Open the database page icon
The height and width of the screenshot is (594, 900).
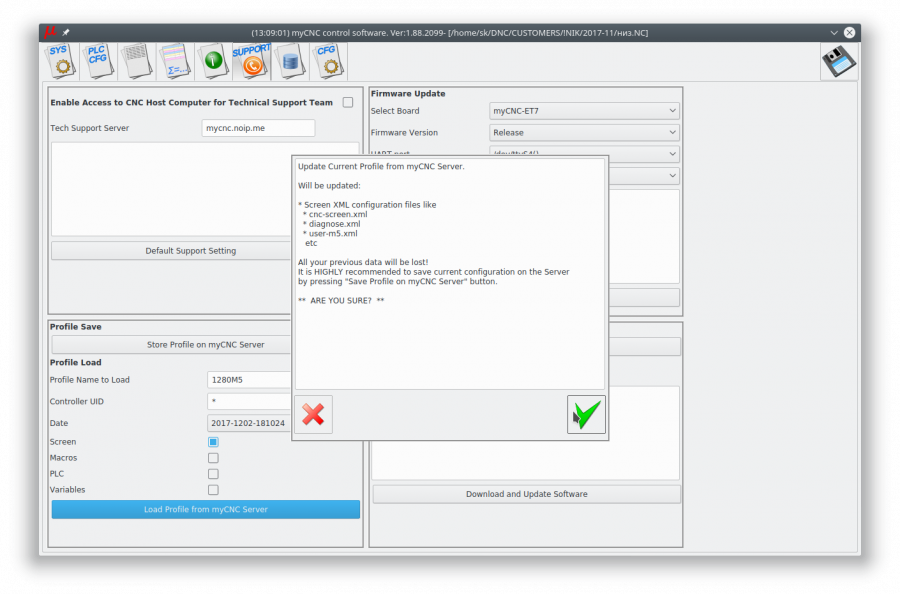(290, 61)
